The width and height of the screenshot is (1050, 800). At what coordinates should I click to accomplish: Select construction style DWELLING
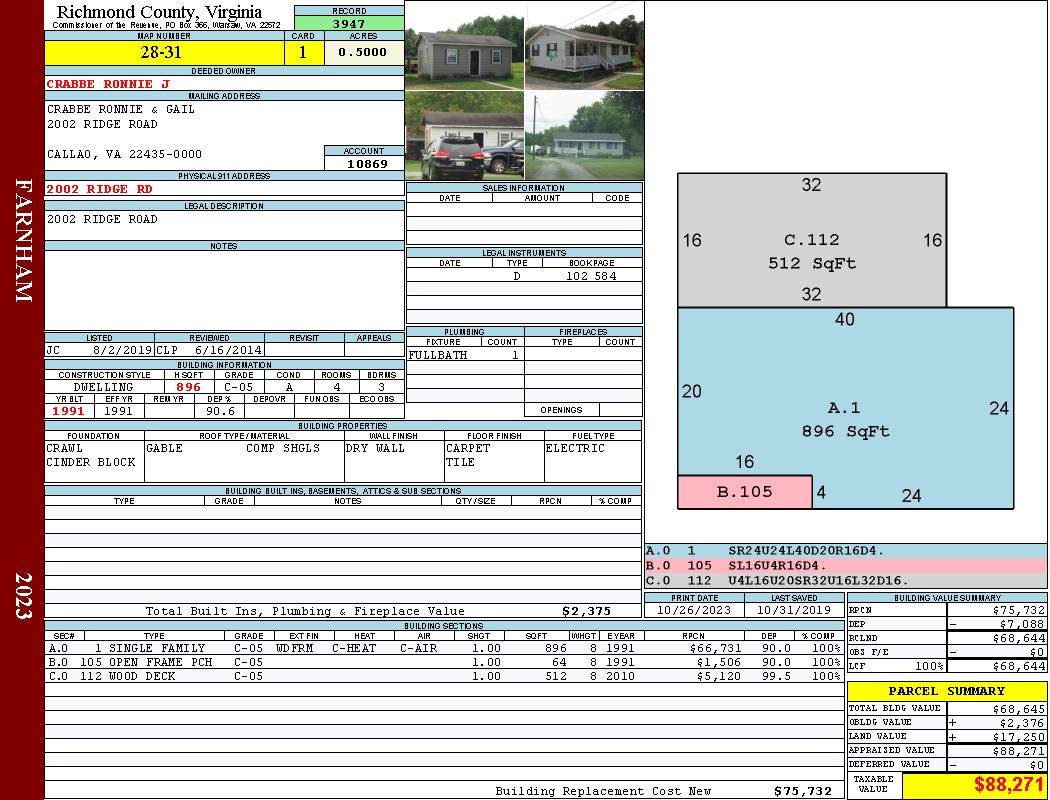104,387
